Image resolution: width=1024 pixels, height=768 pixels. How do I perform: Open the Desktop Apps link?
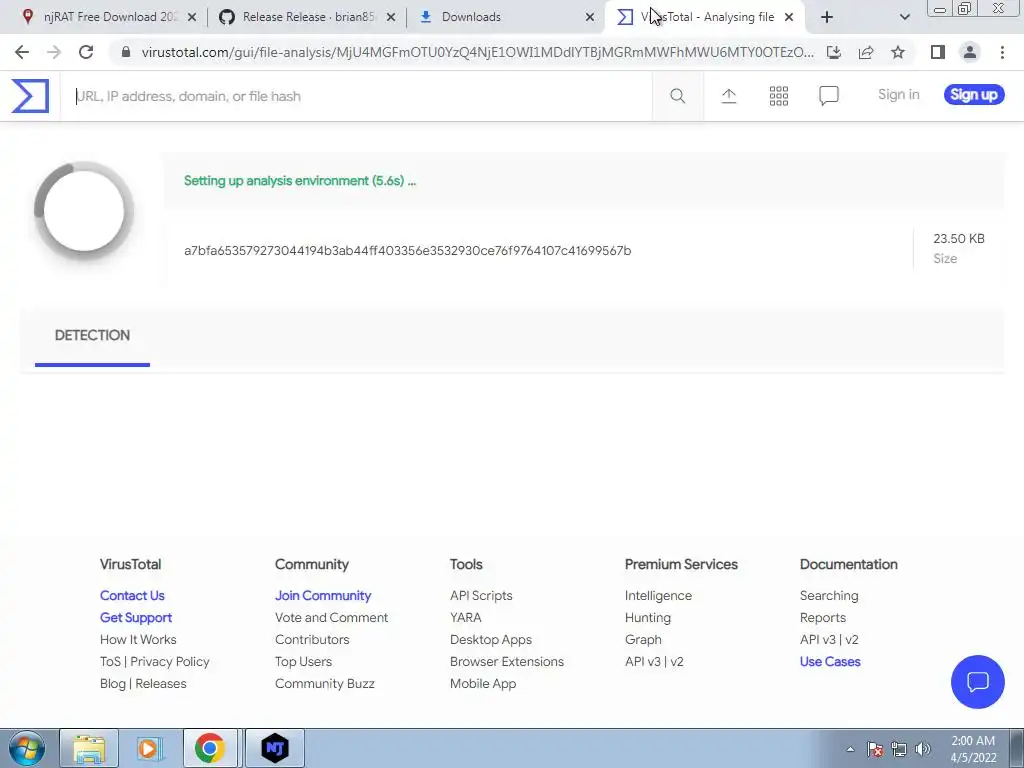click(x=490, y=640)
